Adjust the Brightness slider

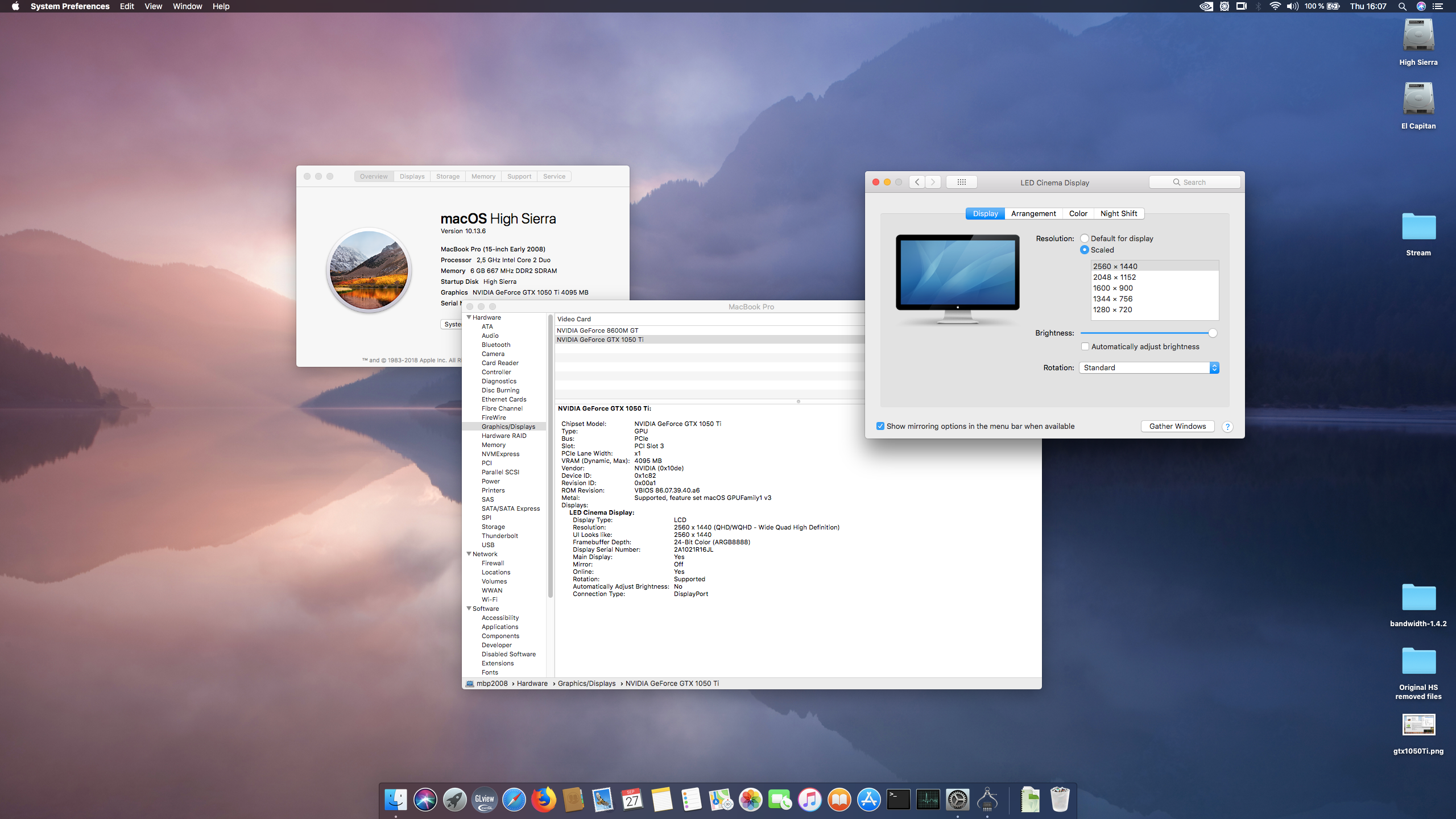tap(1213, 333)
